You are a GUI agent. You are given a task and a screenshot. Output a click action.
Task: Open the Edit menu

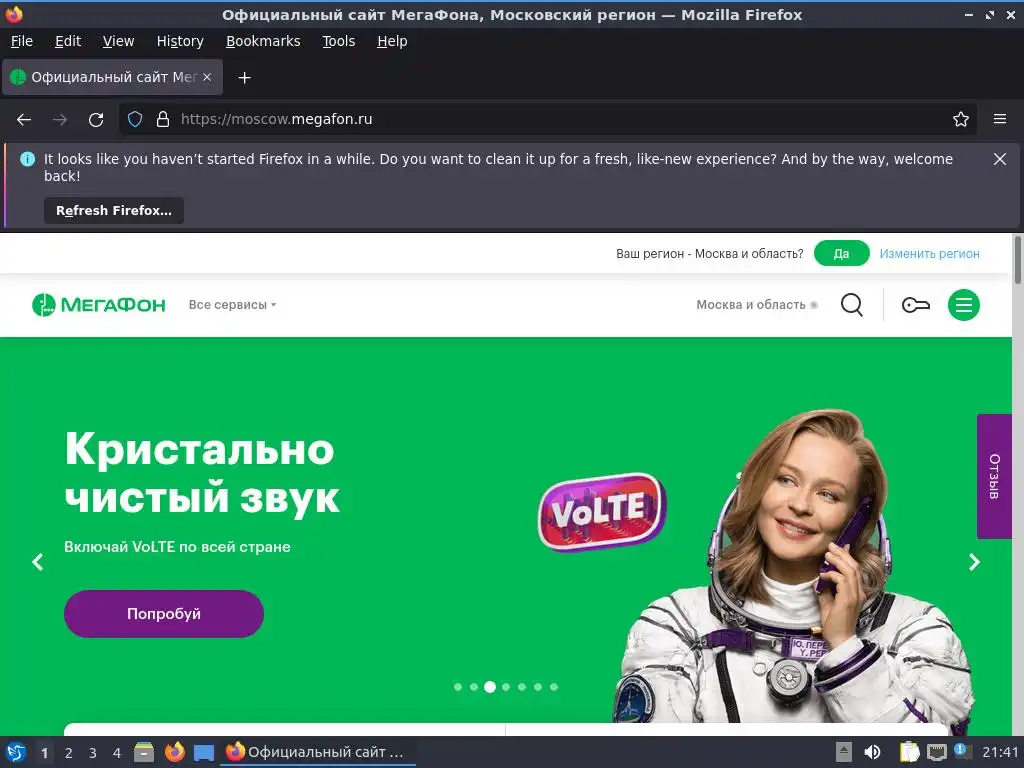click(68, 41)
